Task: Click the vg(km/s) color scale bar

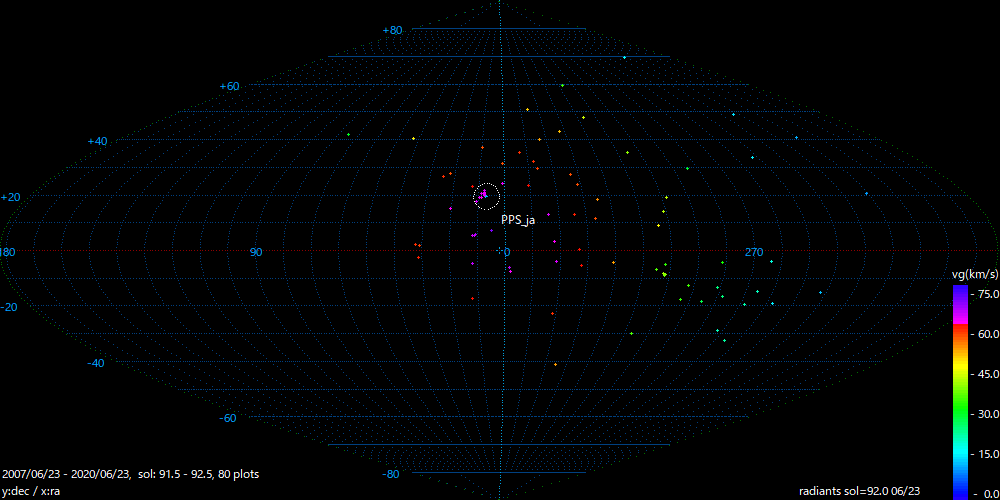Action: click(959, 391)
